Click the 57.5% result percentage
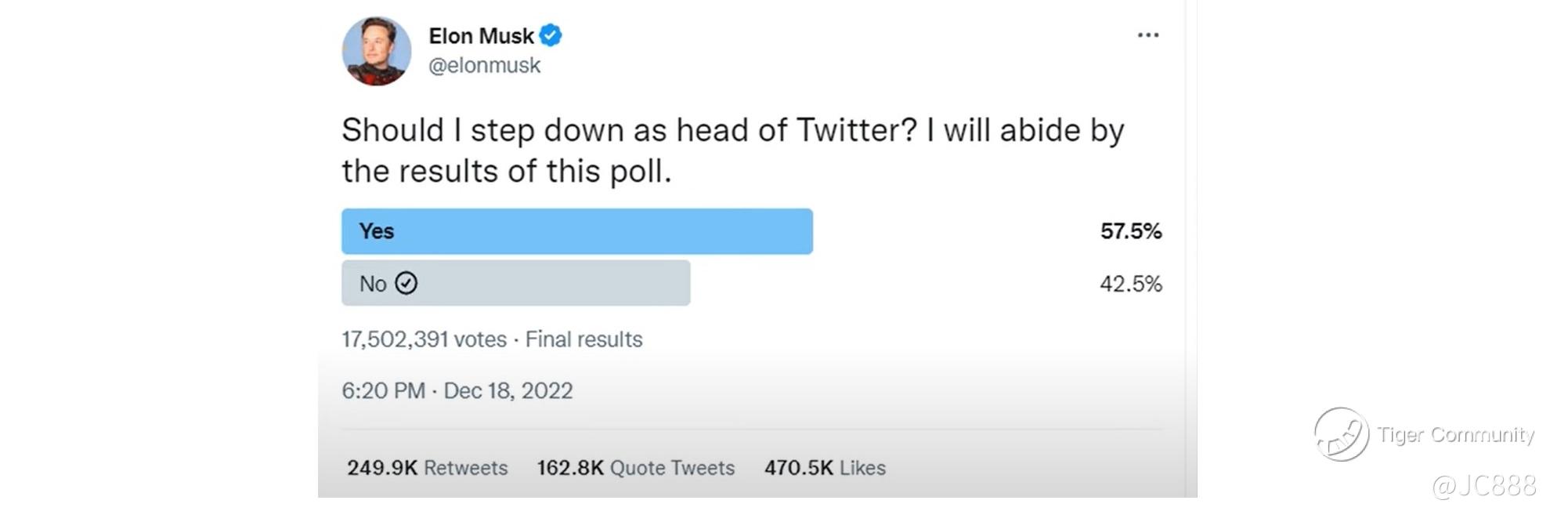1568x522 pixels. coord(1130,231)
